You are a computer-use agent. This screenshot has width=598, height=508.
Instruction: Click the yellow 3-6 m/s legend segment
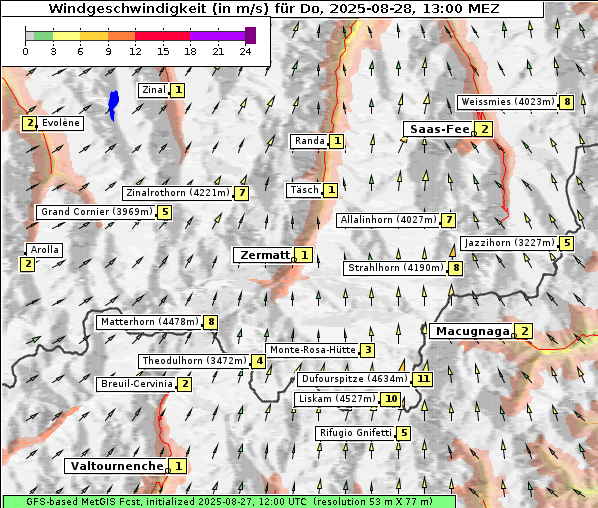[67, 36]
